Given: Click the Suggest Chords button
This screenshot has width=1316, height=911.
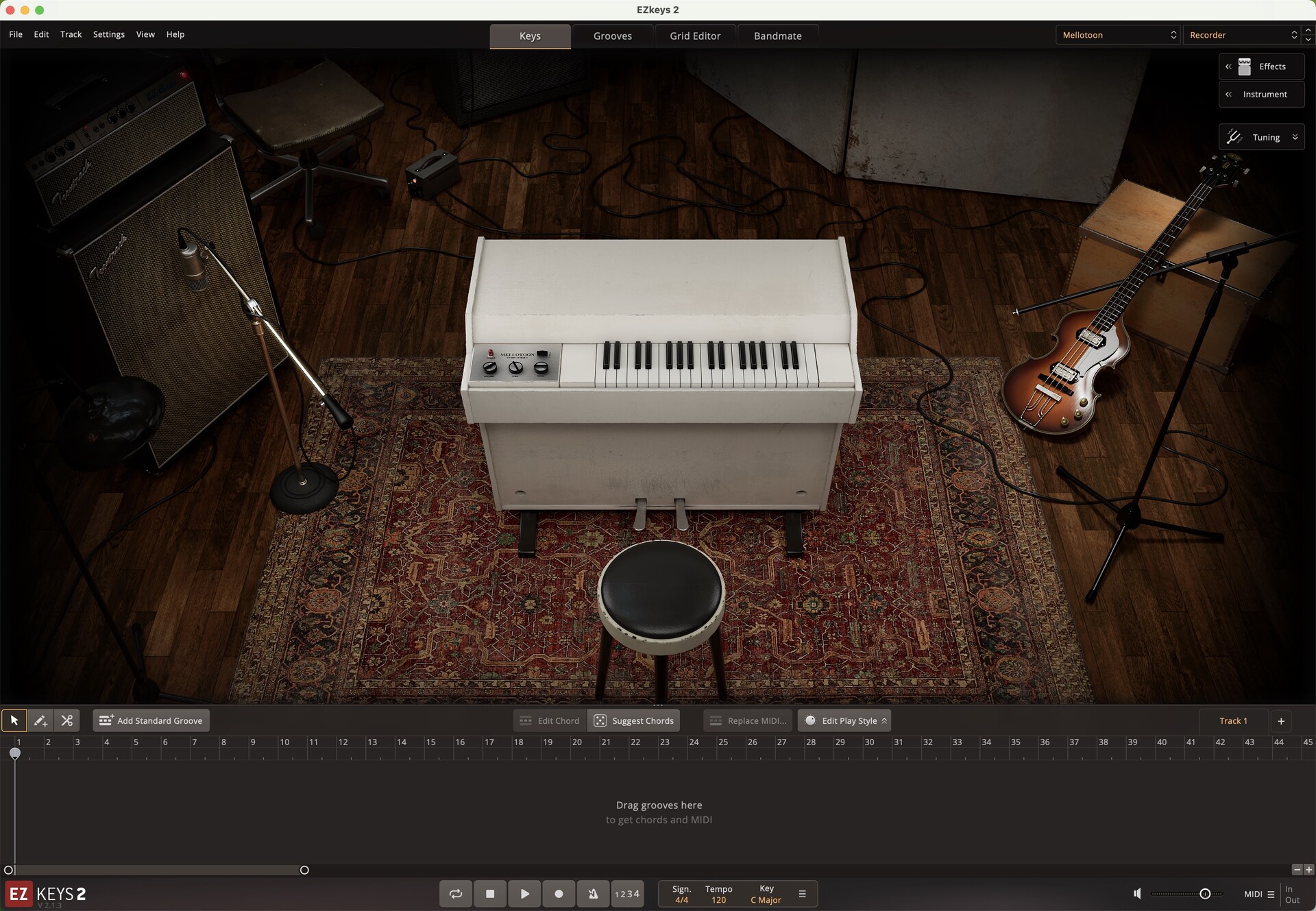Looking at the screenshot, I should (634, 720).
